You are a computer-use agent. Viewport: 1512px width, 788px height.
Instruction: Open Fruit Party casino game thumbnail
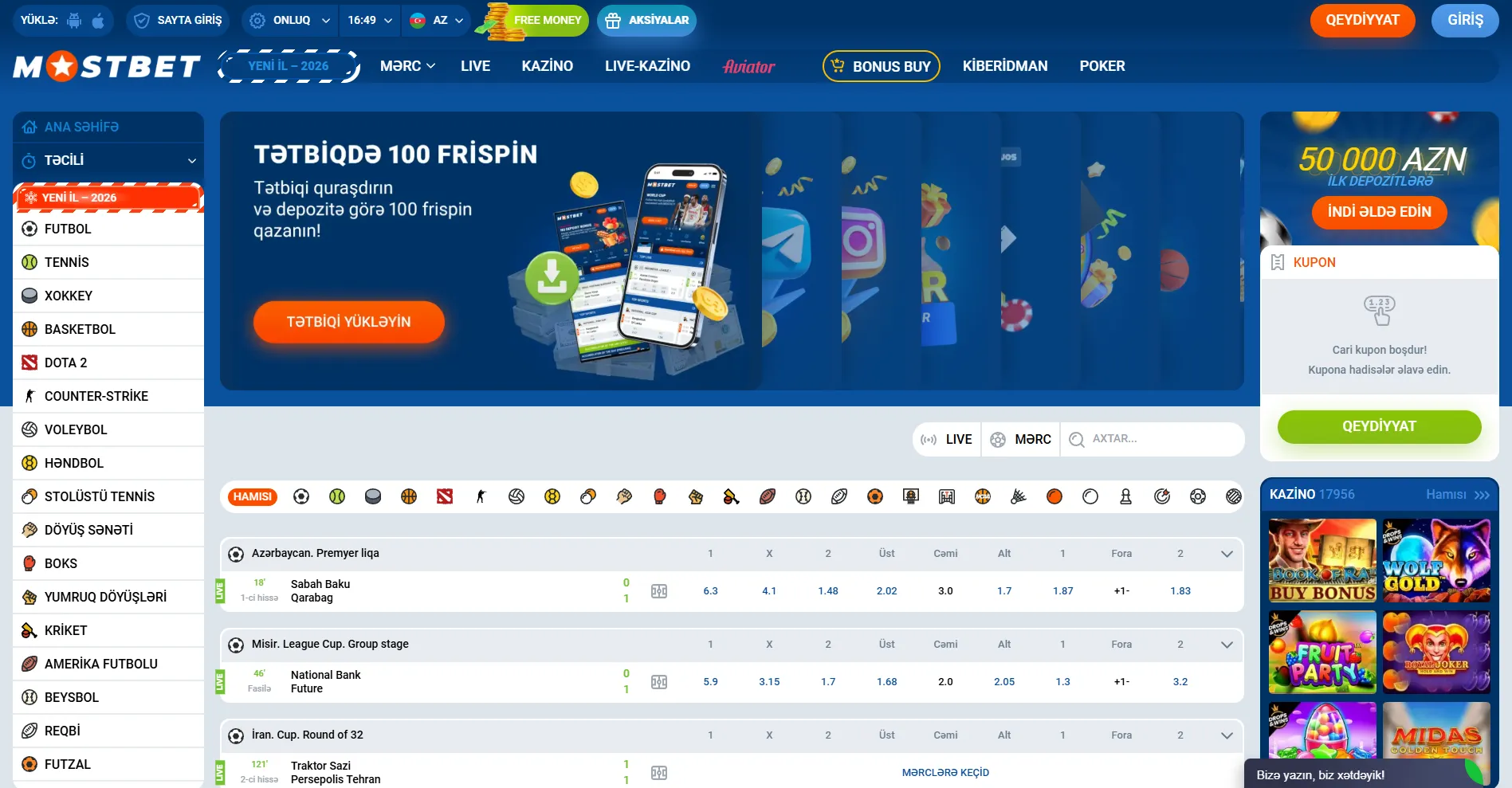(1322, 653)
